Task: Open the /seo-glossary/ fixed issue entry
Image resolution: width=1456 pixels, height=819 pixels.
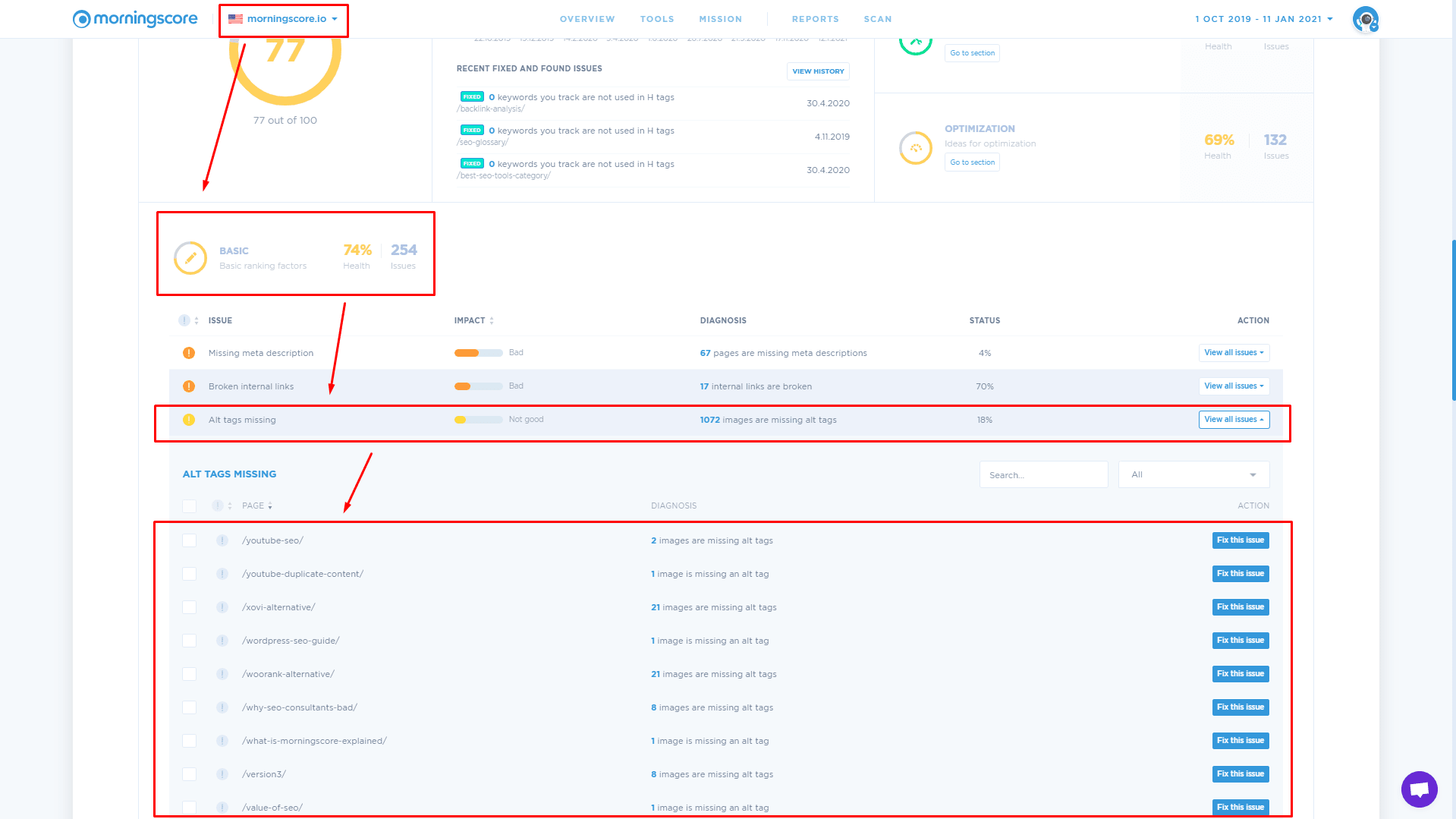Action: click(653, 137)
